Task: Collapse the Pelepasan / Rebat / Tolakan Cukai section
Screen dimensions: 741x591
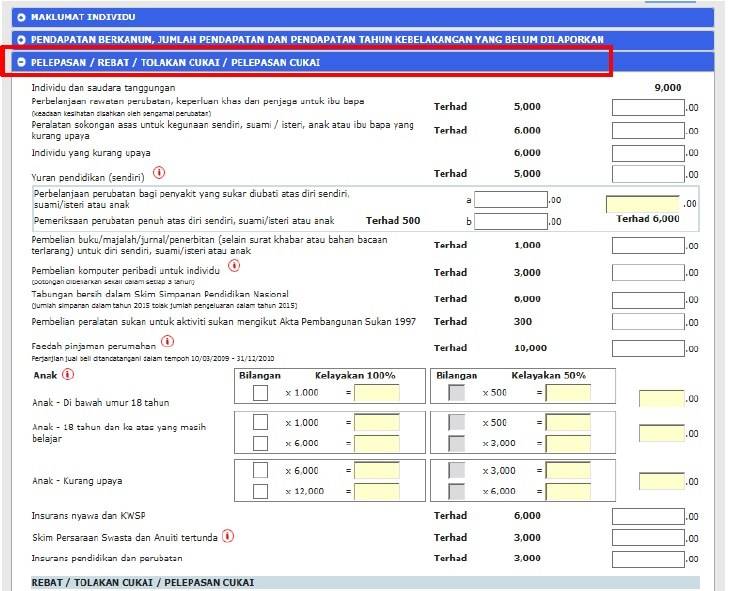Action: 22,62
